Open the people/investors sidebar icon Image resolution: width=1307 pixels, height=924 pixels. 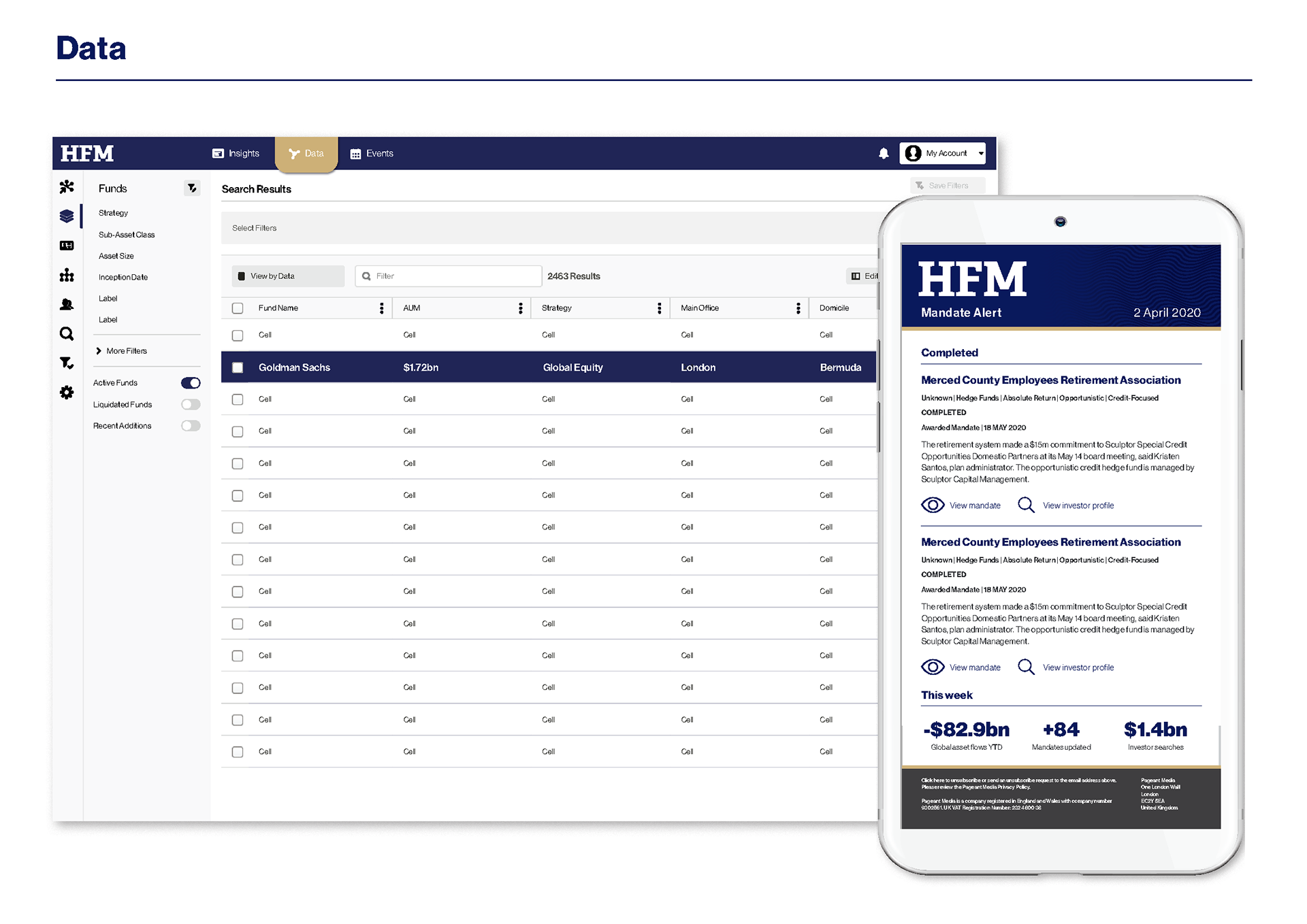coord(67,304)
